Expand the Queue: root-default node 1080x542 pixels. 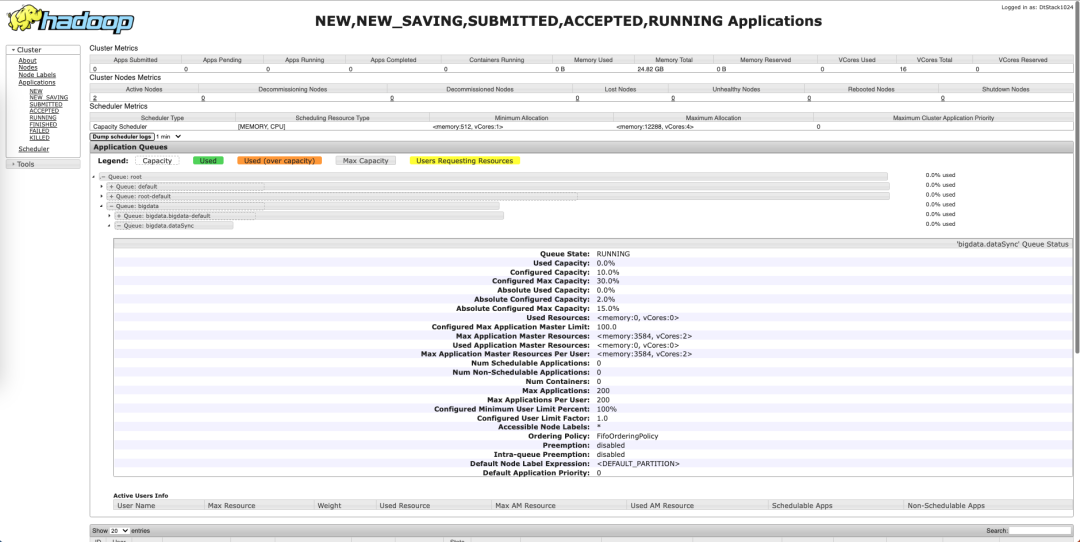(x=112, y=197)
